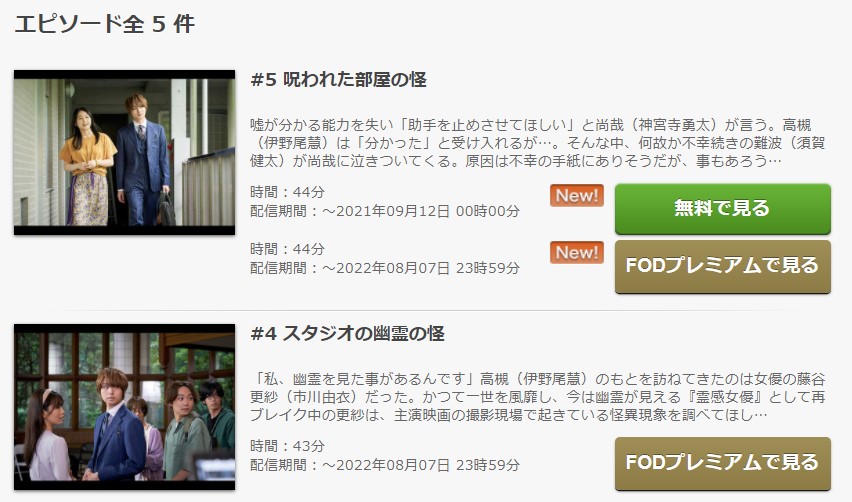Expand episode 5 description at trailing ellipsis
Viewport: 852px width, 502px height.
click(x=775, y=161)
